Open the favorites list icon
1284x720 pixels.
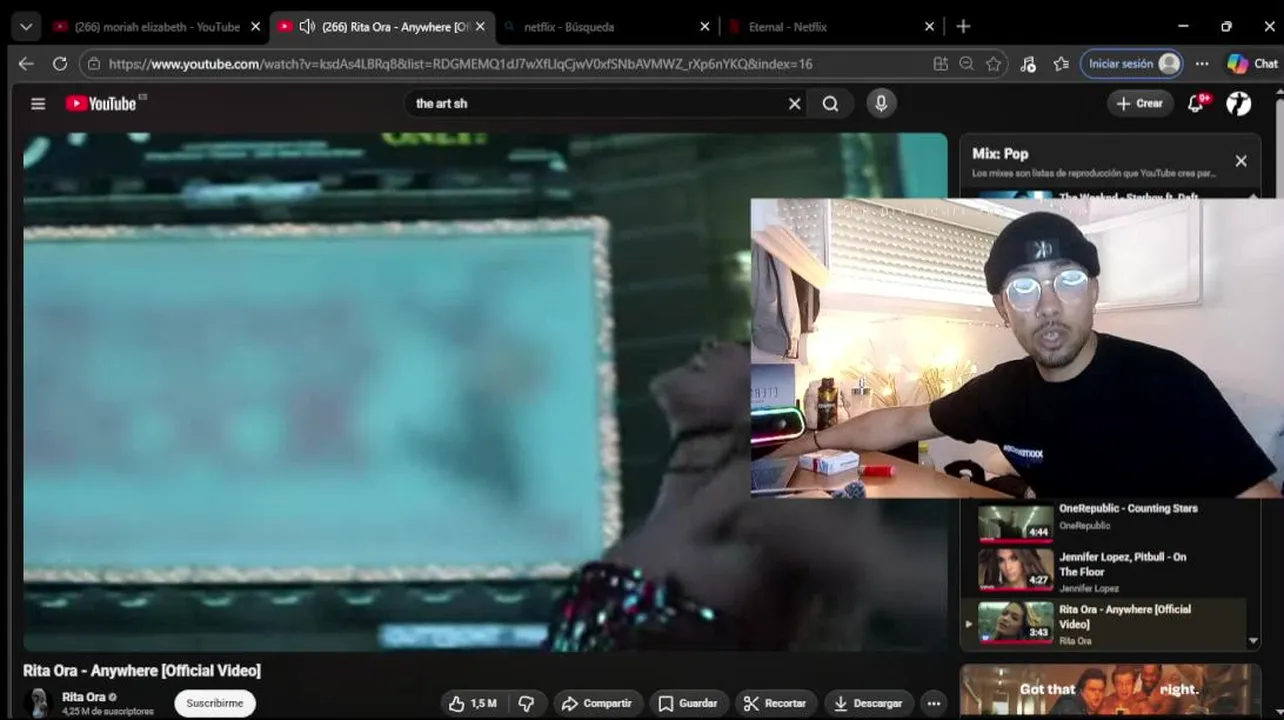click(x=1061, y=64)
